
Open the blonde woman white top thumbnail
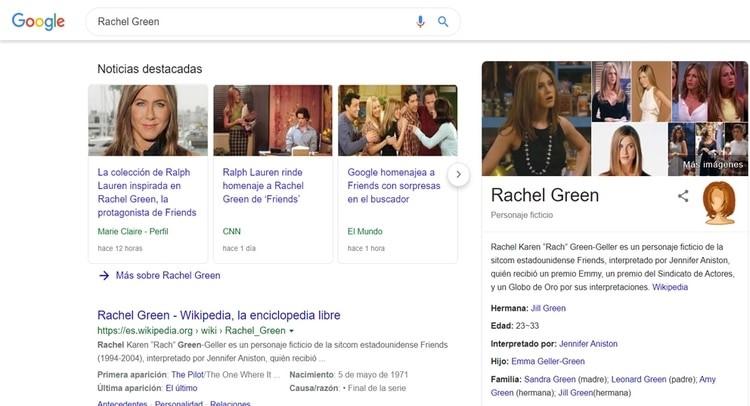point(651,92)
